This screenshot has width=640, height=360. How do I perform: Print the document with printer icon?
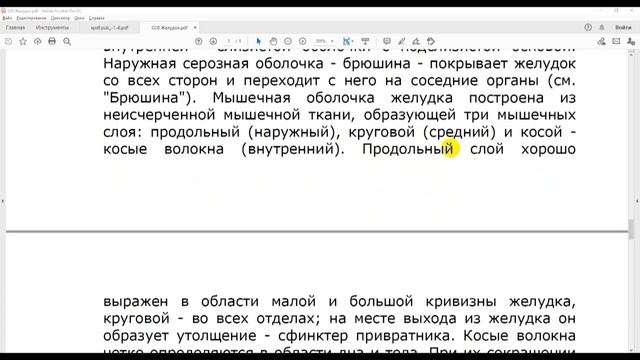pos(52,41)
